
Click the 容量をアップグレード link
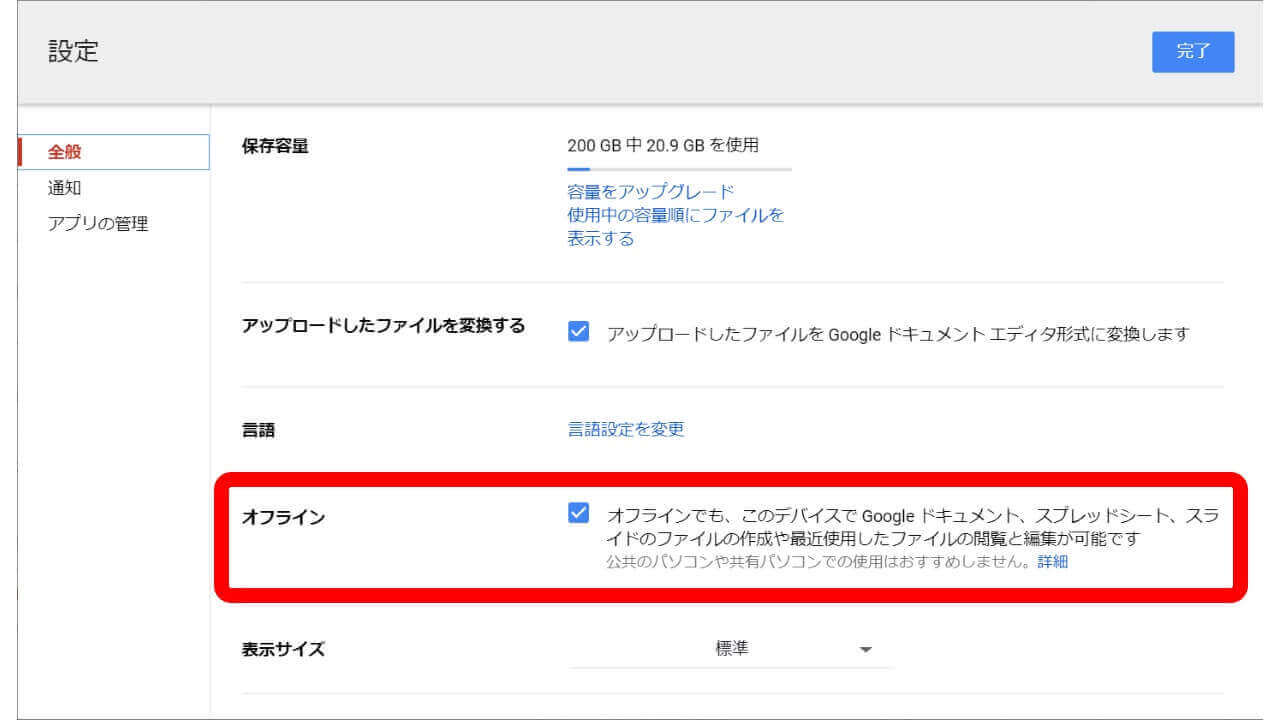pyautogui.click(x=650, y=192)
